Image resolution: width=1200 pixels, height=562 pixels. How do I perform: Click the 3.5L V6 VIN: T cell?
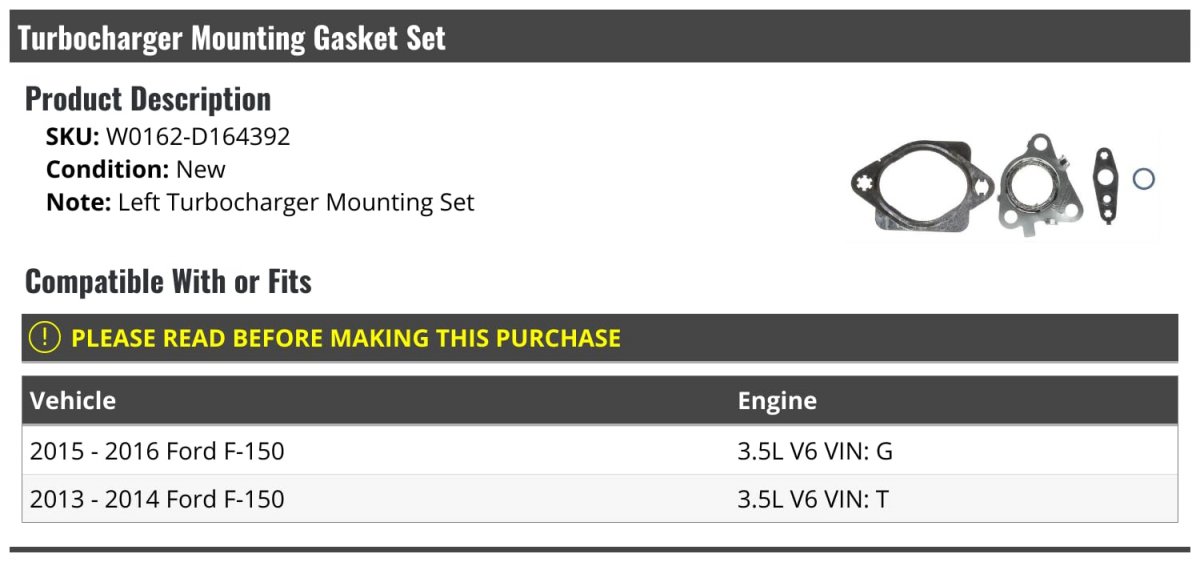tap(813, 498)
